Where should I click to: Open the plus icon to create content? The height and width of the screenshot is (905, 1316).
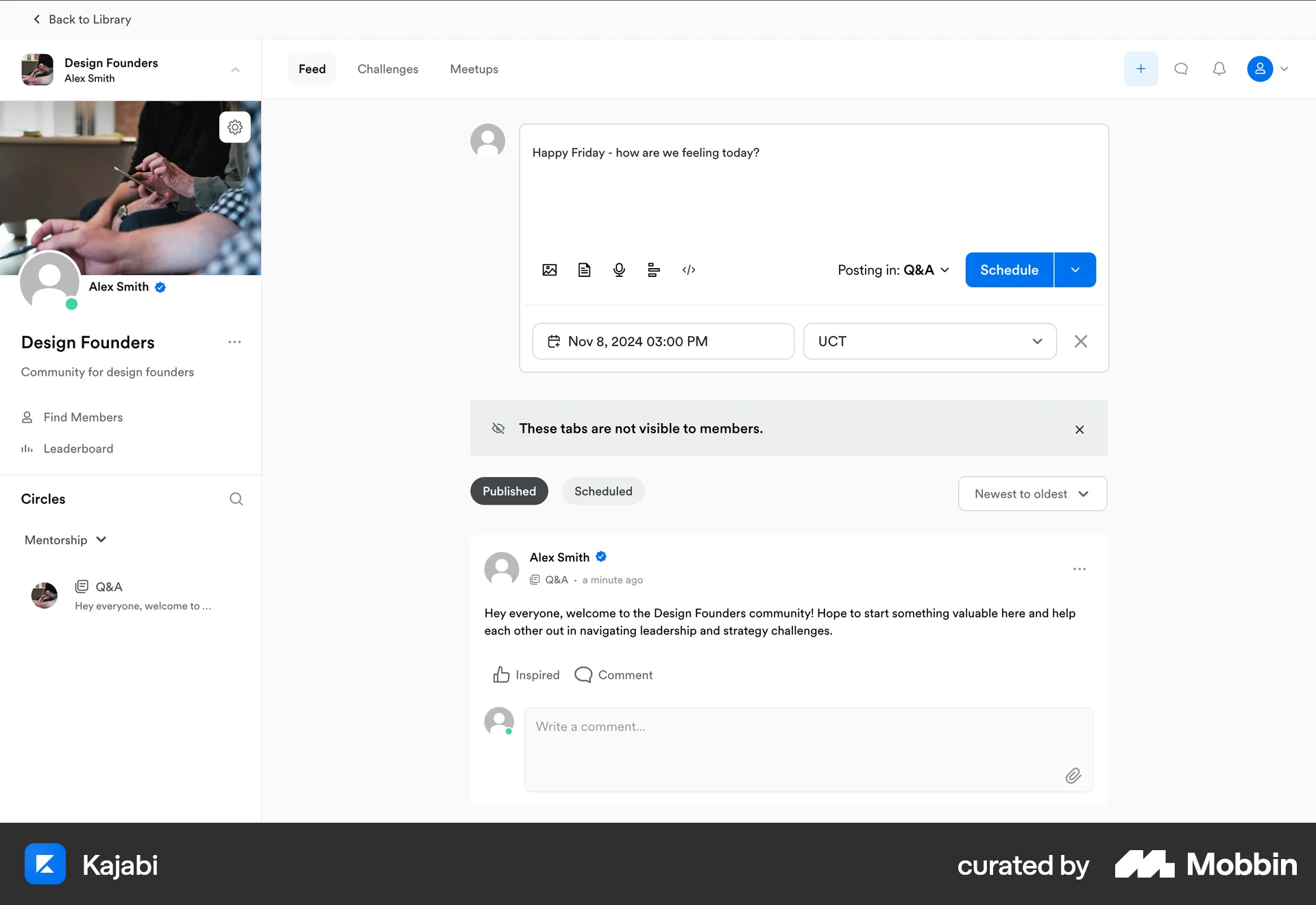[1140, 69]
